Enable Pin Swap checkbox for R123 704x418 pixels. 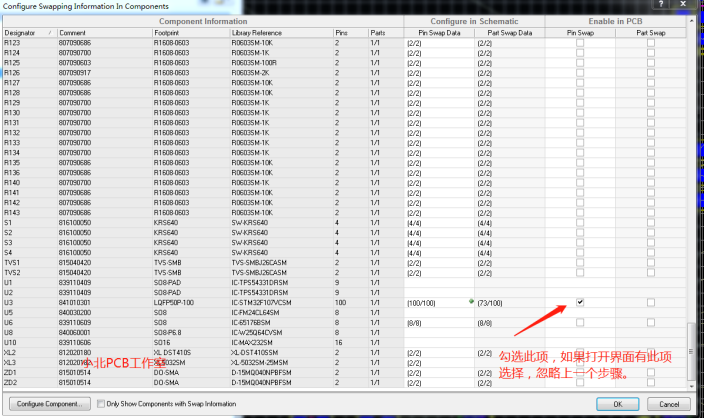pos(580,43)
